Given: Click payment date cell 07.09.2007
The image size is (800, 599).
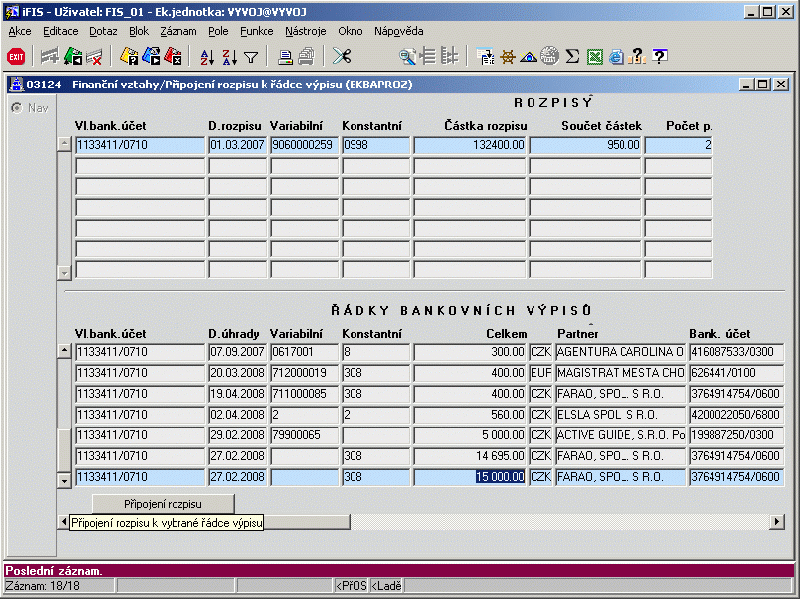Looking at the screenshot, I should point(238,352).
